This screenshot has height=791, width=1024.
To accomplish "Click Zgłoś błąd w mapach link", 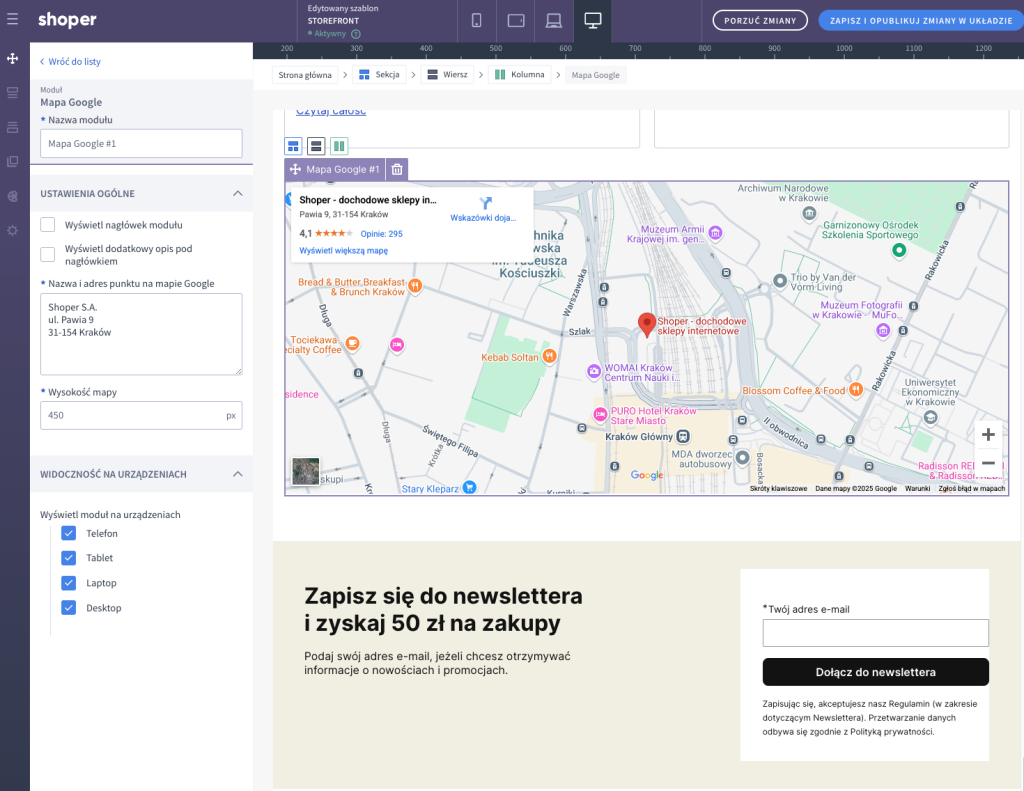I will click(x=971, y=489).
